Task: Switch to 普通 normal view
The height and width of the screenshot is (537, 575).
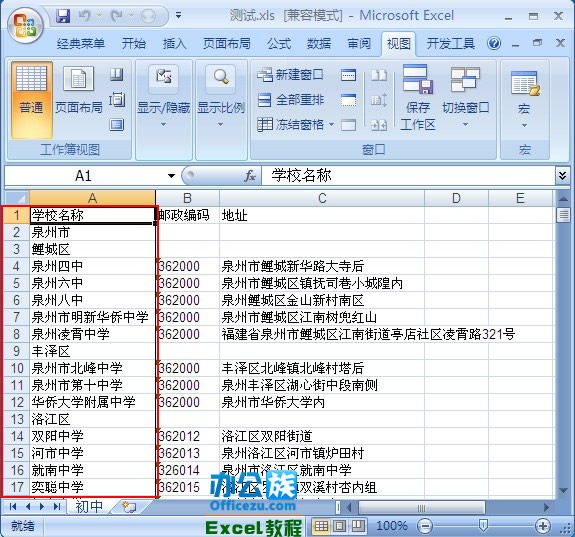Action: click(x=32, y=100)
